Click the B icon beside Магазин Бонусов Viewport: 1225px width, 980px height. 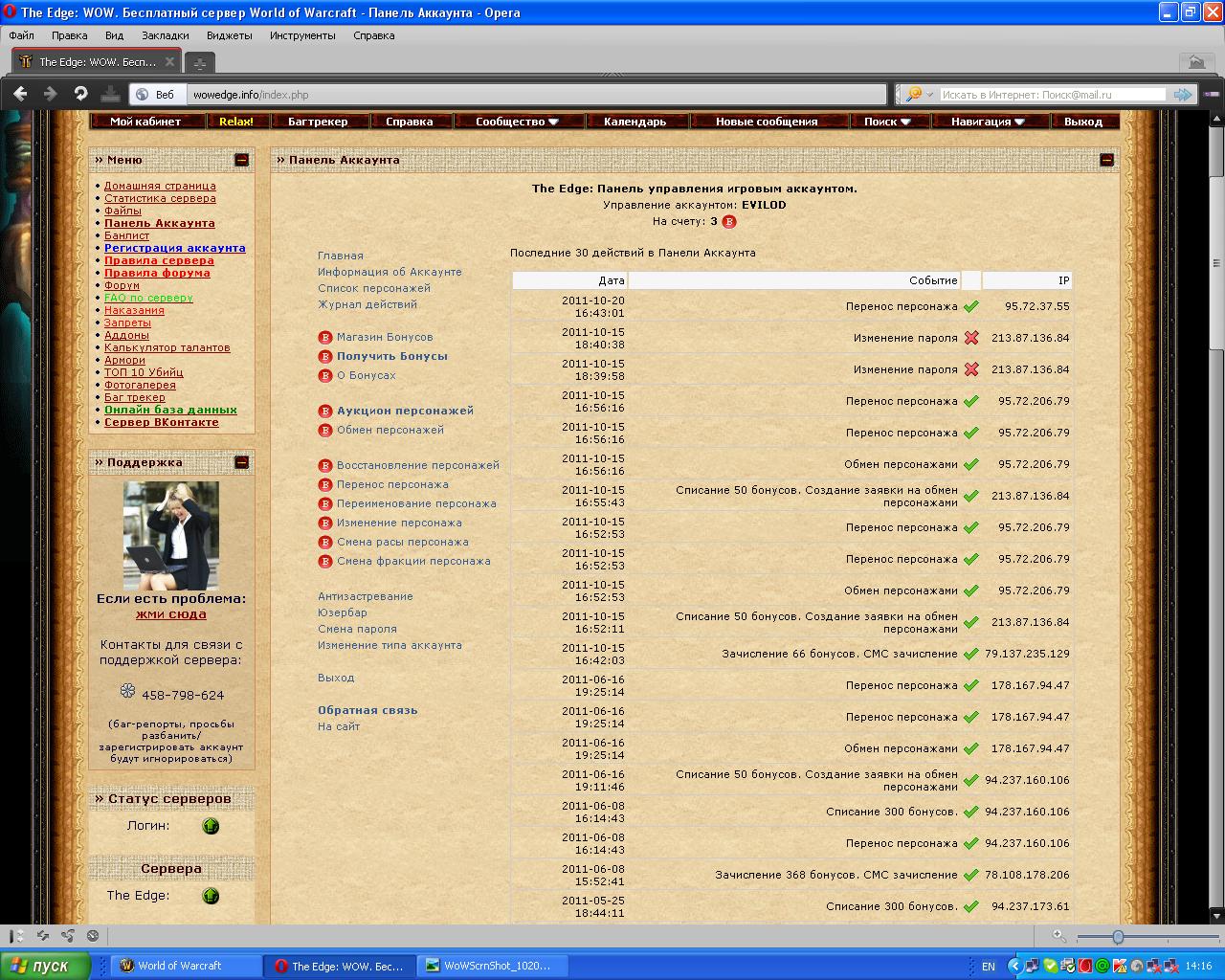[324, 337]
